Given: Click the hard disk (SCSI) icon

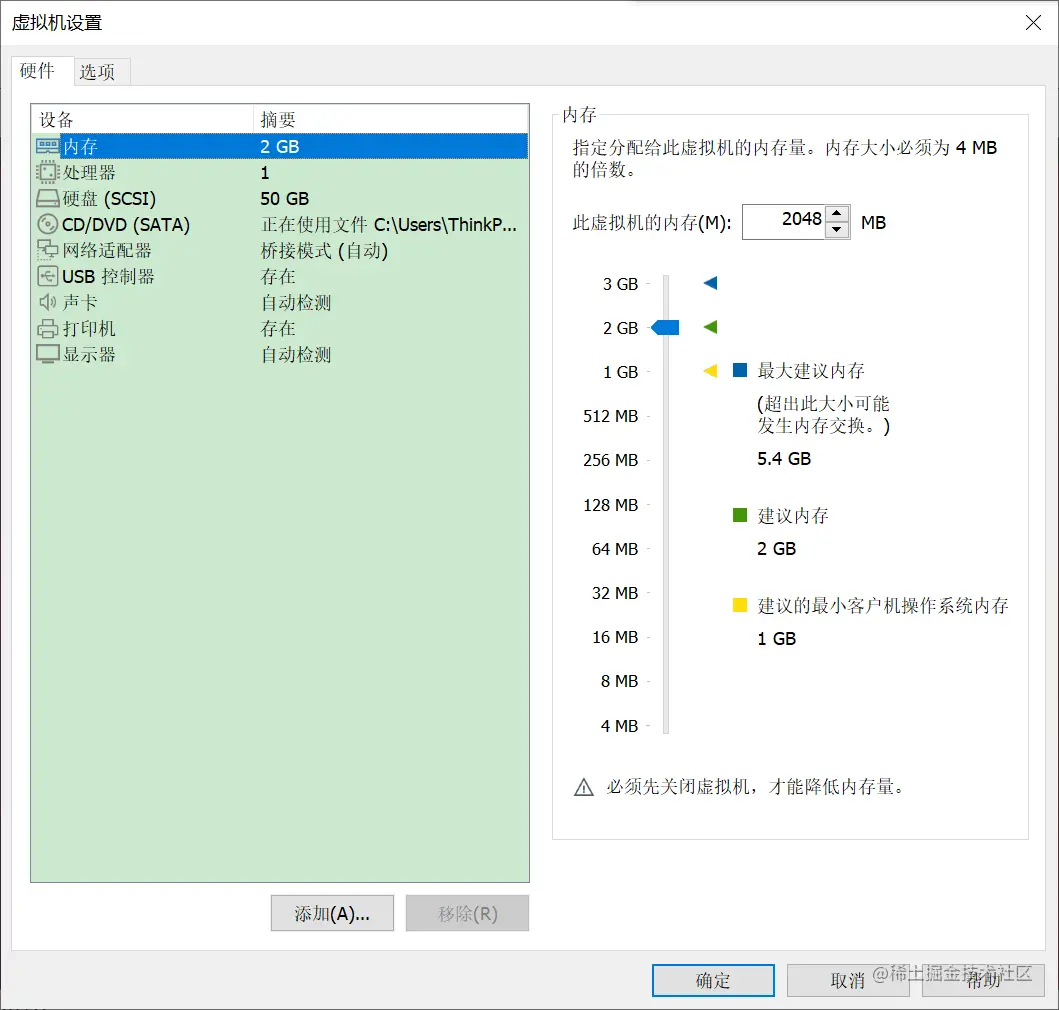Looking at the screenshot, I should [x=47, y=199].
